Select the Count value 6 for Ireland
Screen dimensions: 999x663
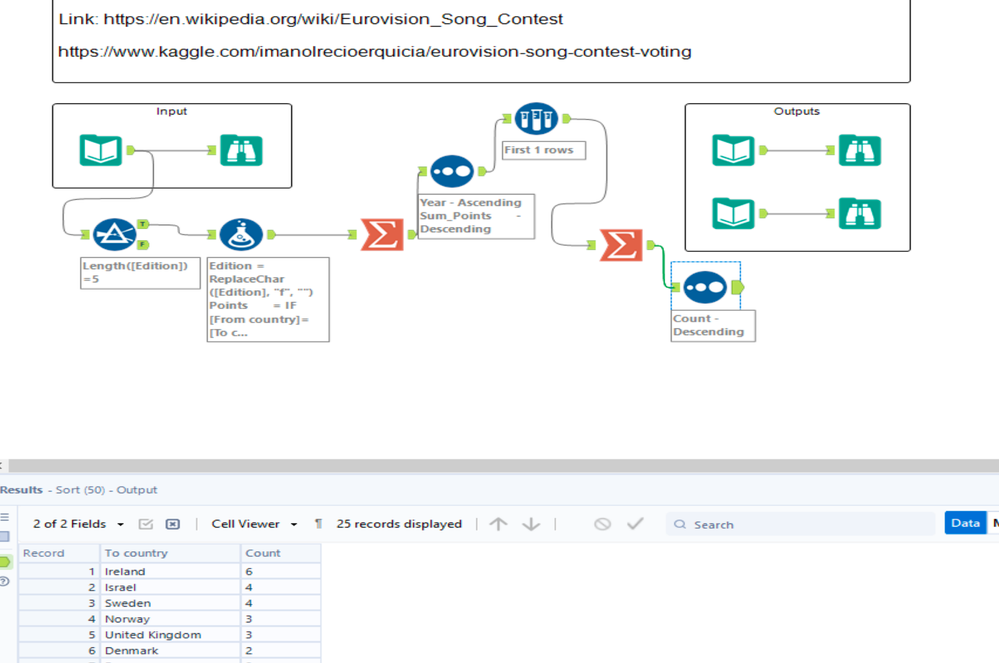pyautogui.click(x=280, y=571)
